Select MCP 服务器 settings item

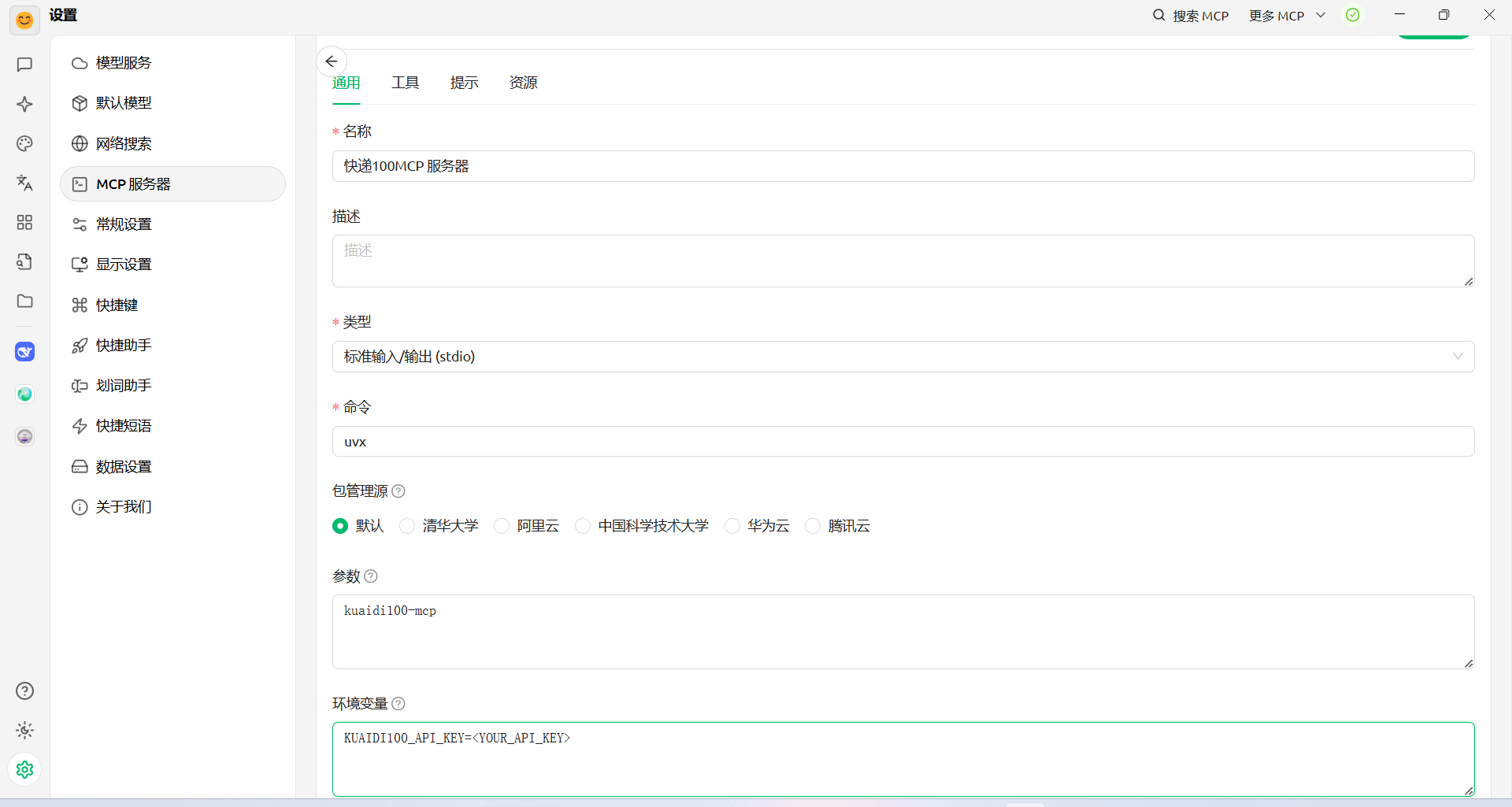pyautogui.click(x=172, y=183)
